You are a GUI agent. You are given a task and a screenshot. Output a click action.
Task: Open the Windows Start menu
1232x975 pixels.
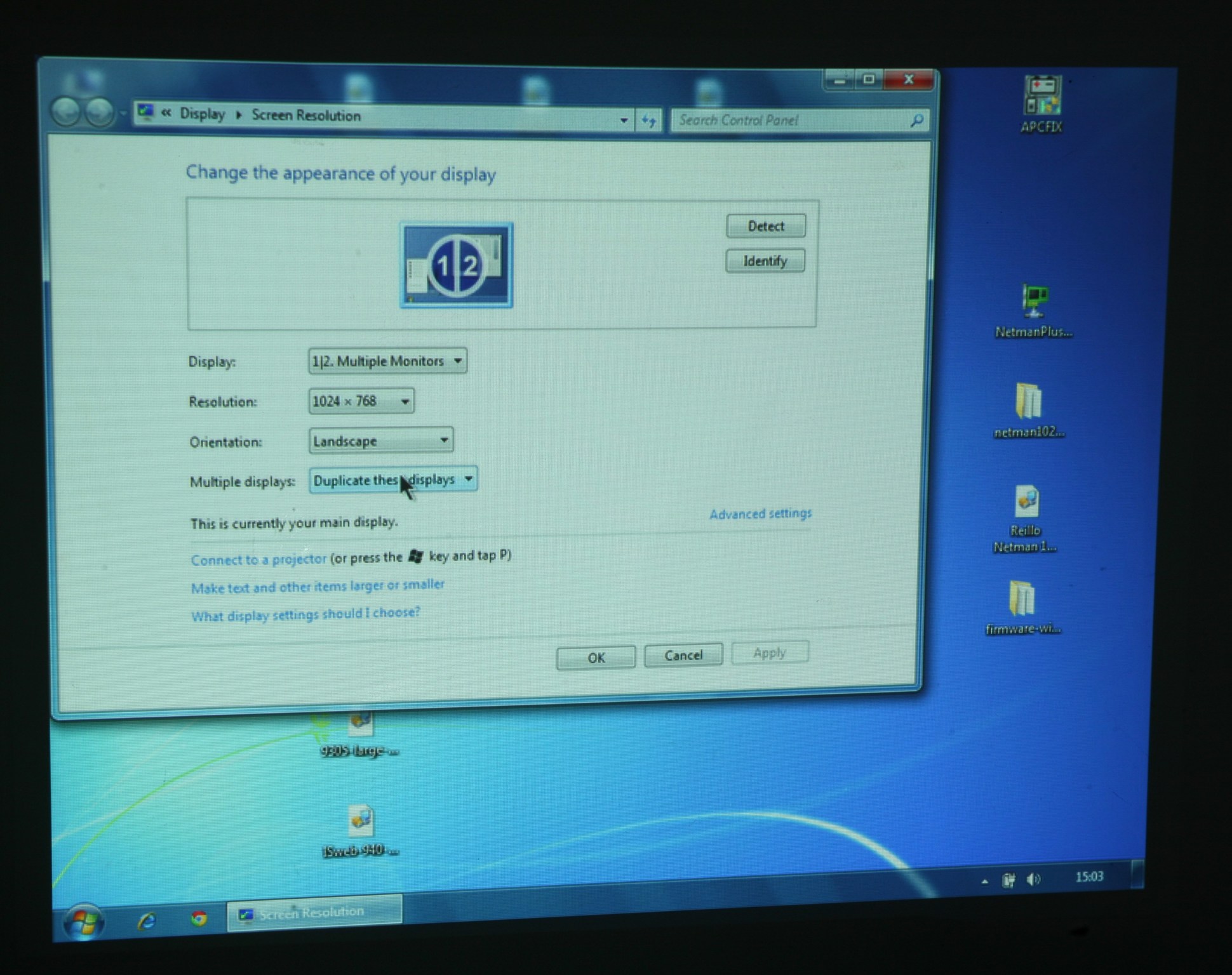[84, 922]
